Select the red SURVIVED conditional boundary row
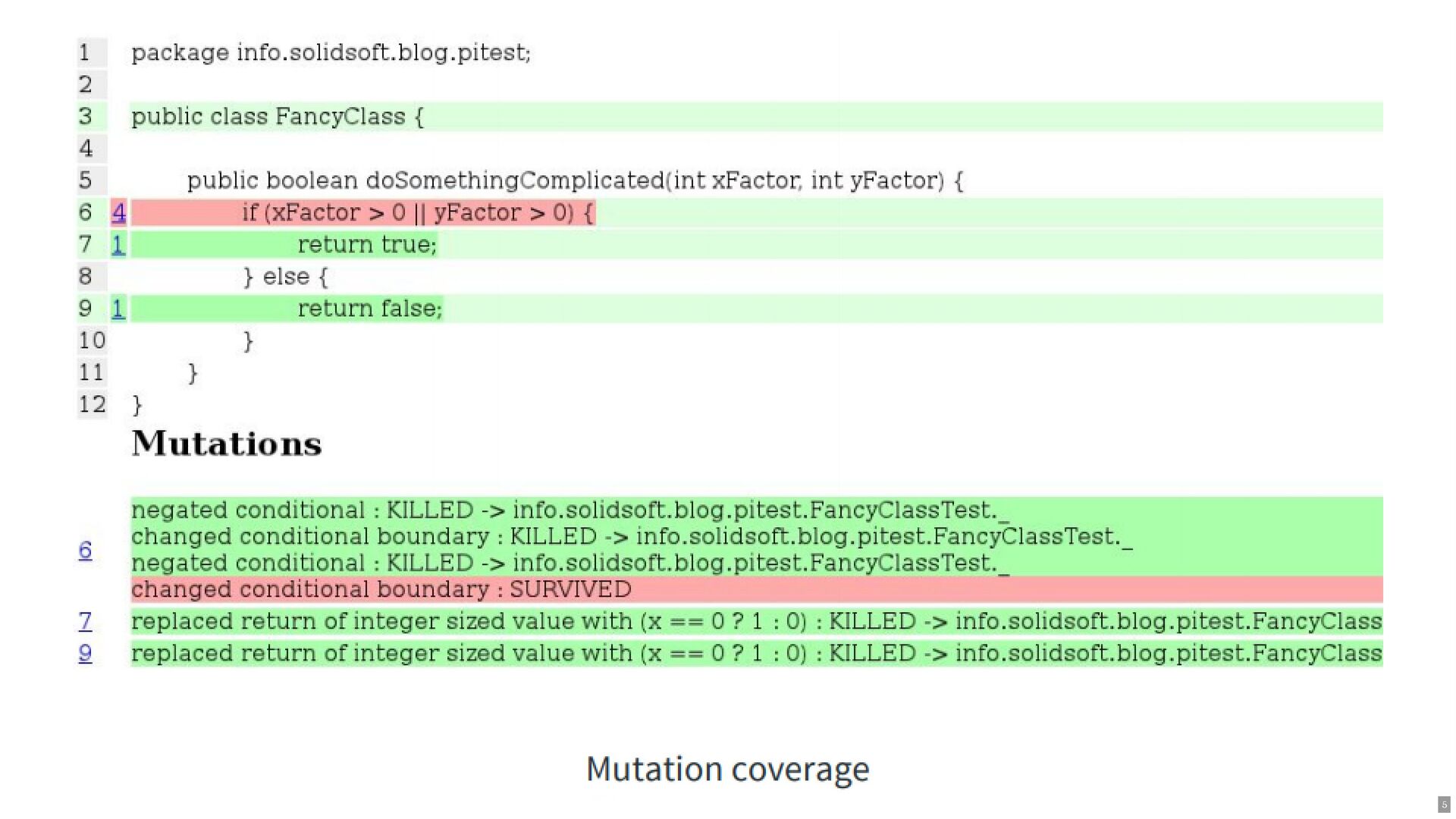1456x819 pixels. click(x=381, y=589)
